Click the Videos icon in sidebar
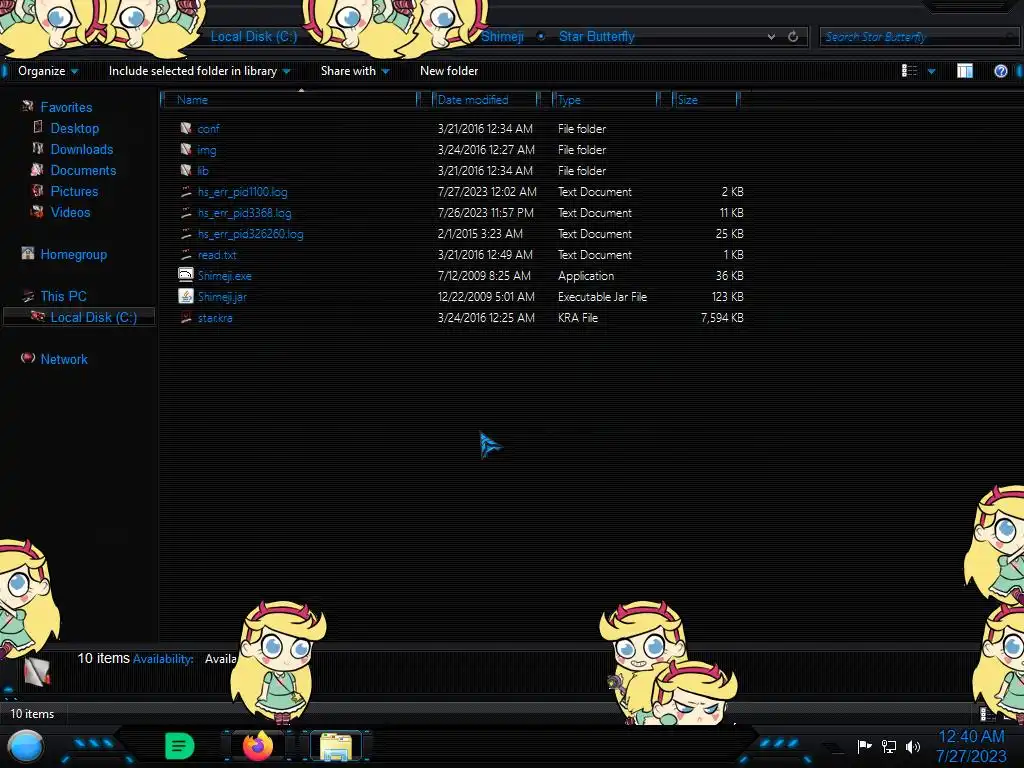Image resolution: width=1024 pixels, height=768 pixels. [37, 212]
